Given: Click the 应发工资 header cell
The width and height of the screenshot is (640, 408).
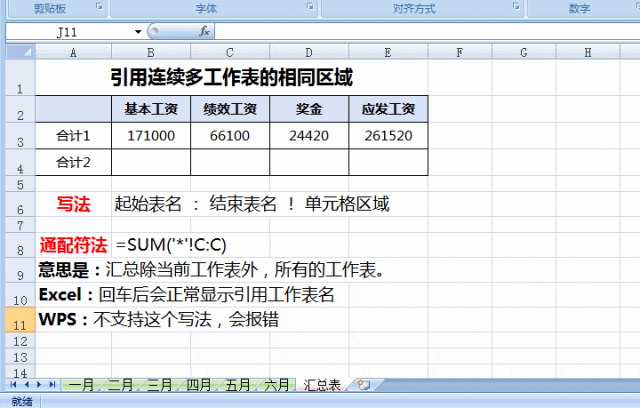Looking at the screenshot, I should click(x=388, y=109).
